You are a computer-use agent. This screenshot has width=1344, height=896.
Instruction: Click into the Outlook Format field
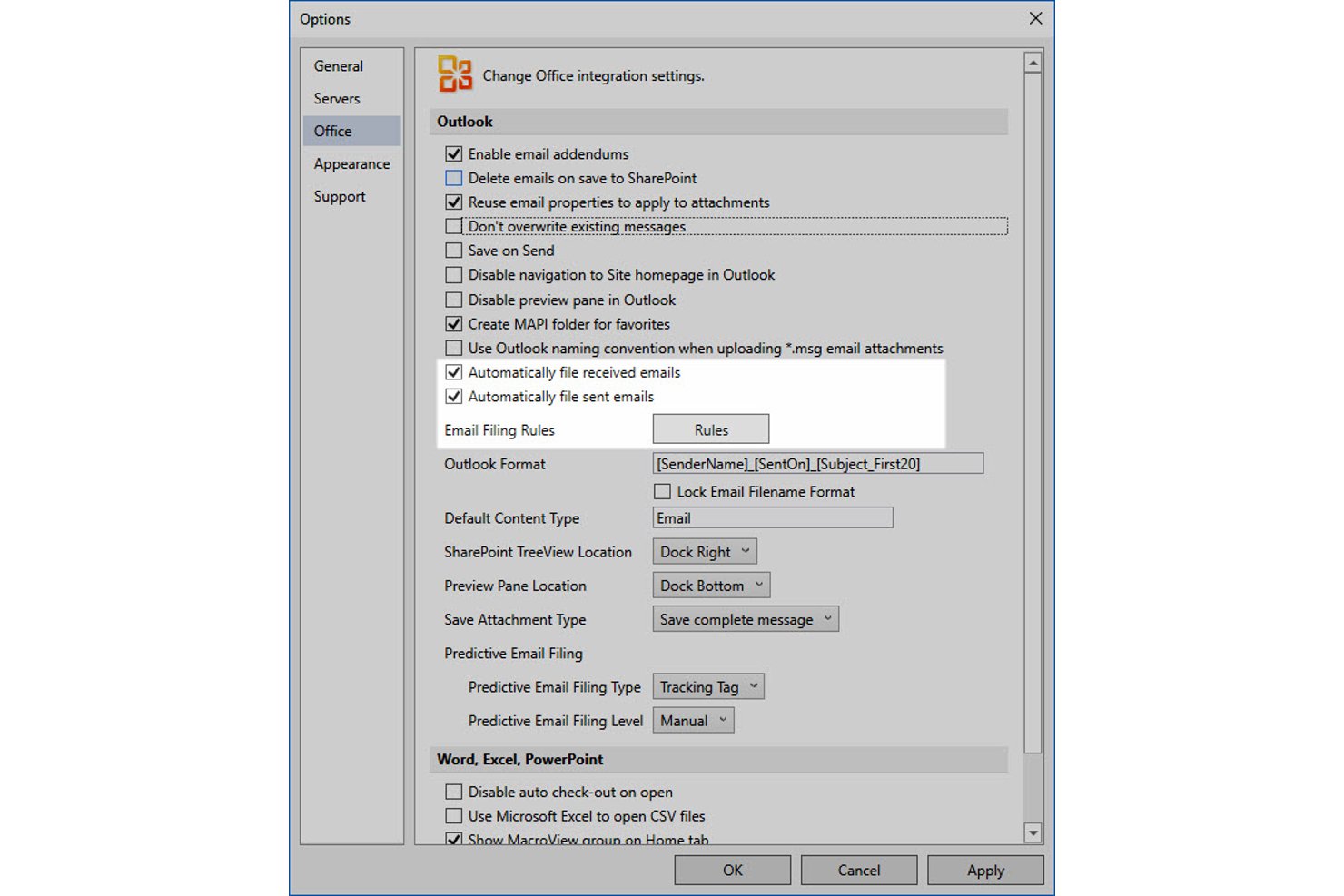818,464
